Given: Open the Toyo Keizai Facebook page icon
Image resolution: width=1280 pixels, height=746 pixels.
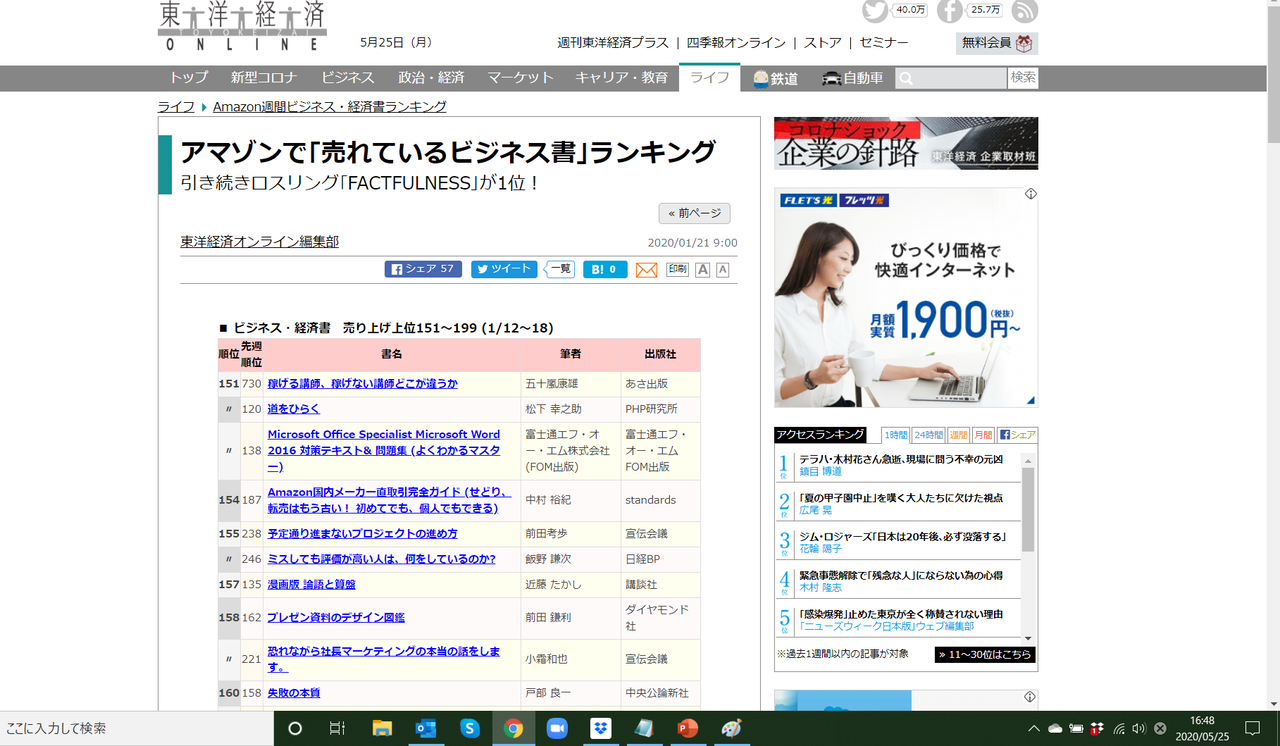Looking at the screenshot, I should (949, 10).
